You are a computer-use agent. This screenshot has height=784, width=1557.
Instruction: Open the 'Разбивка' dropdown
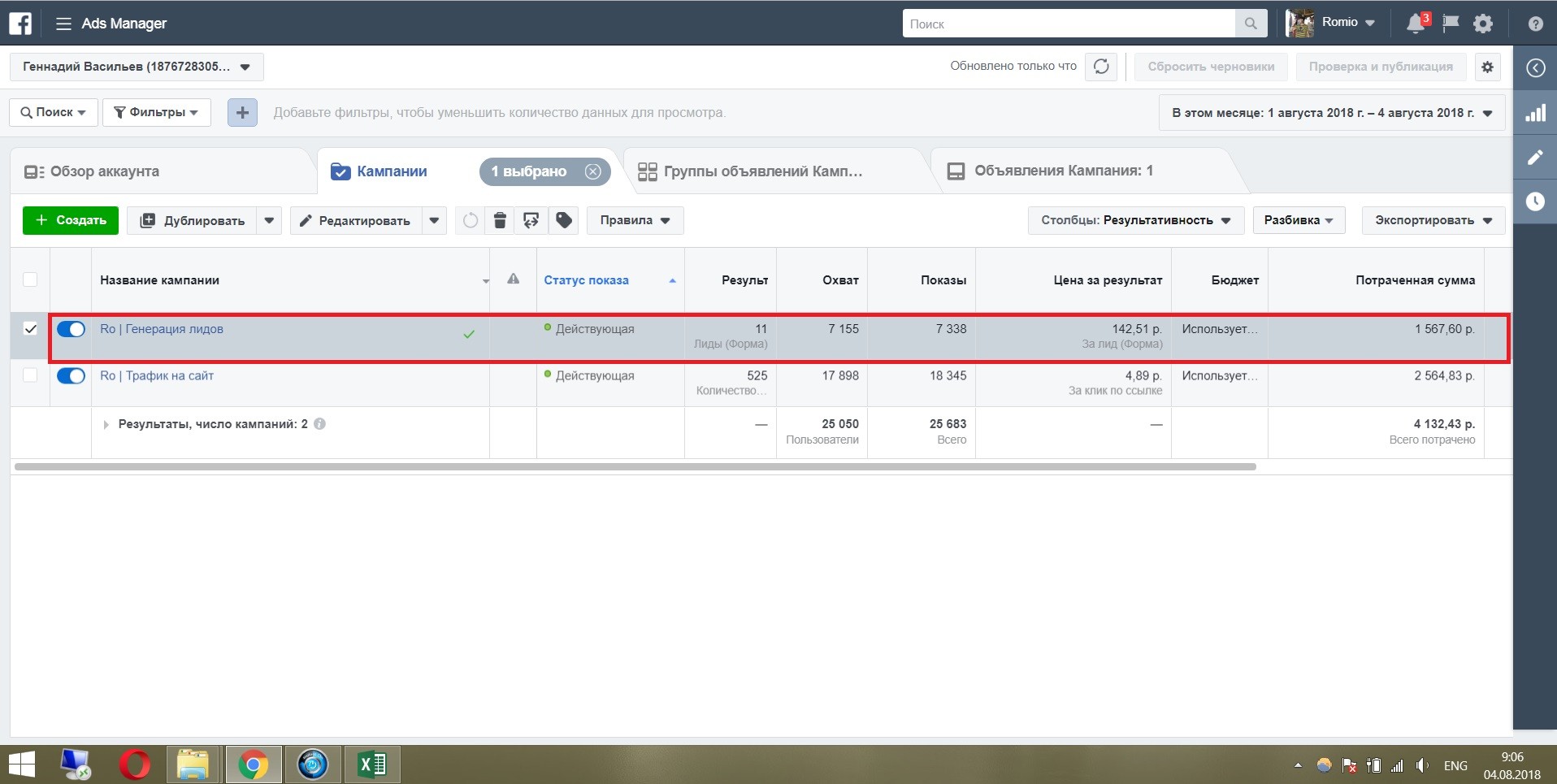pyautogui.click(x=1299, y=220)
